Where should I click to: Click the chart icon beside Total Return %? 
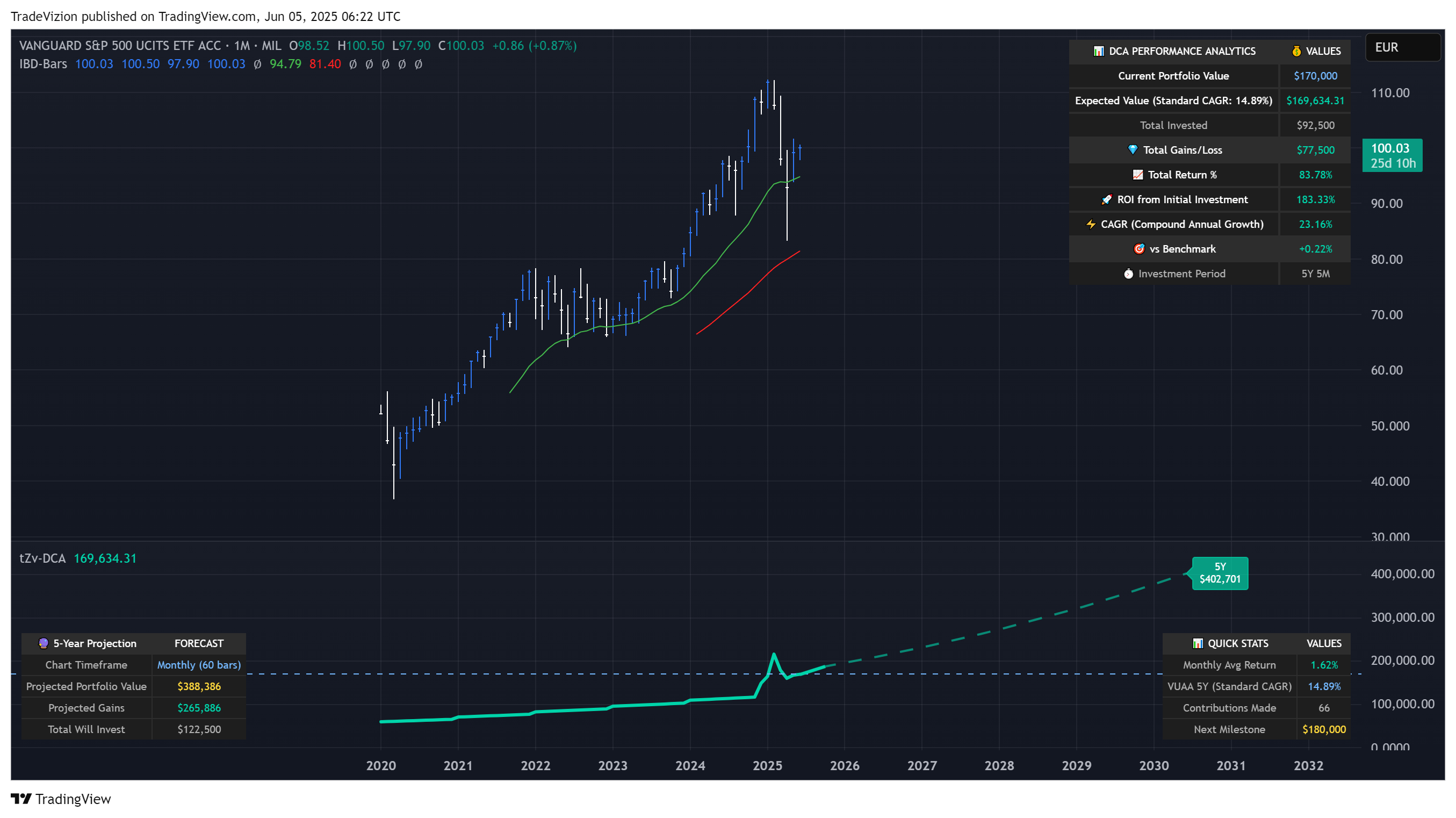[1137, 175]
